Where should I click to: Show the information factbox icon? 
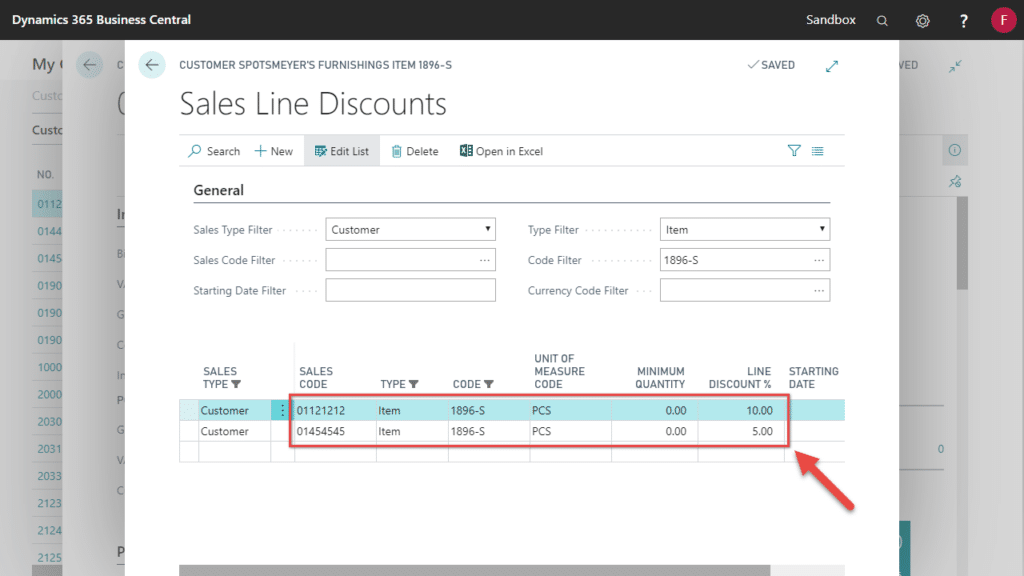955,150
